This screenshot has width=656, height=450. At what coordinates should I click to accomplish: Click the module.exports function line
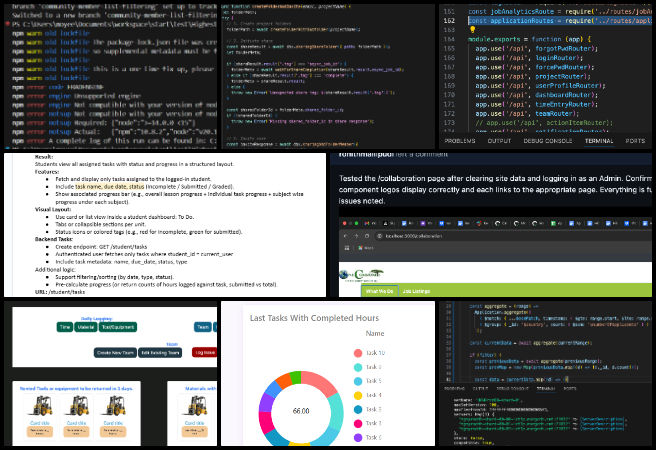(x=529, y=39)
